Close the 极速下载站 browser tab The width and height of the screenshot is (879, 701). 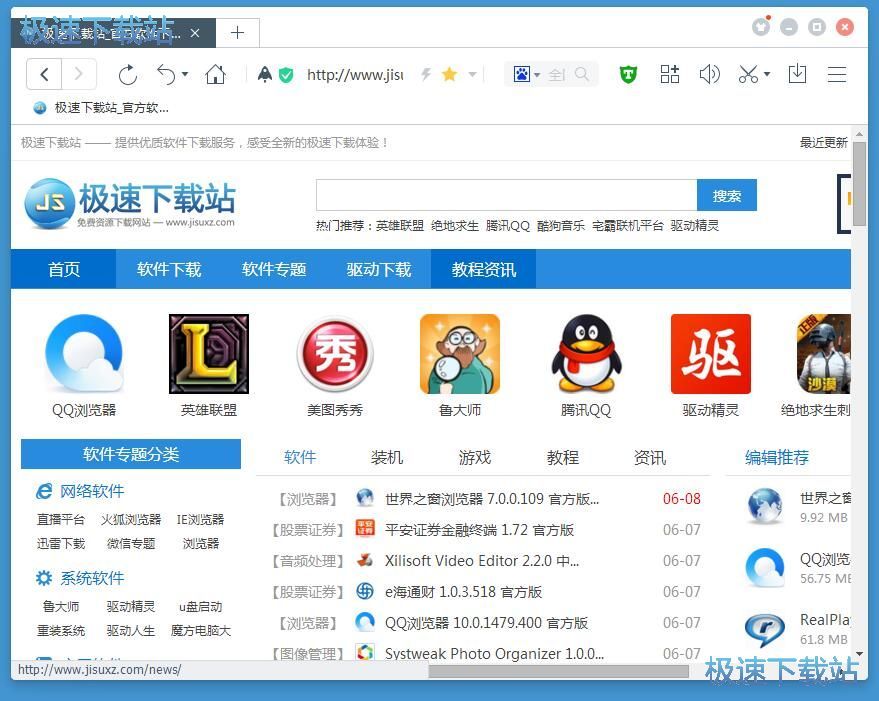195,33
